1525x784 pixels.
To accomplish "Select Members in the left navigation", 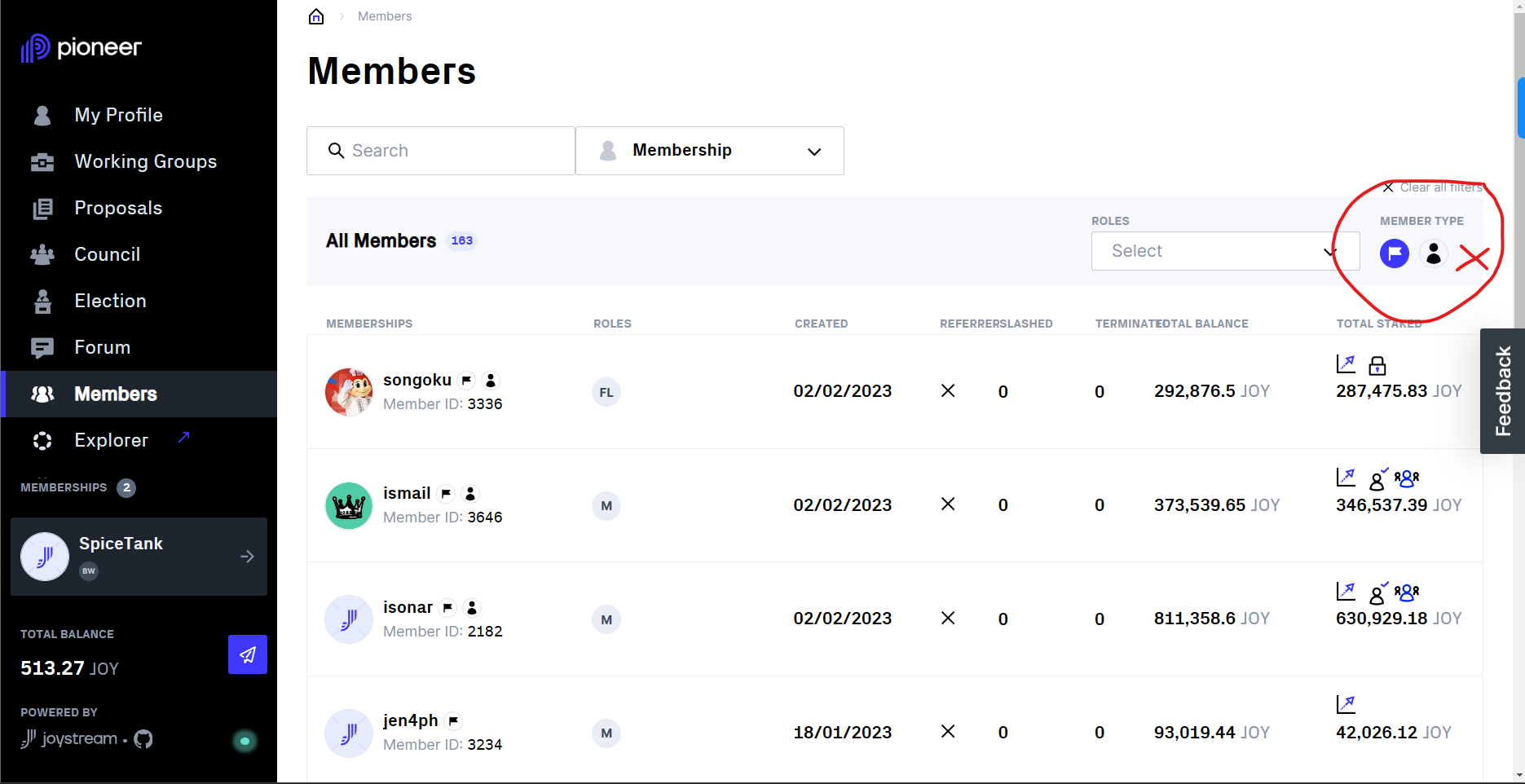I will tap(115, 394).
